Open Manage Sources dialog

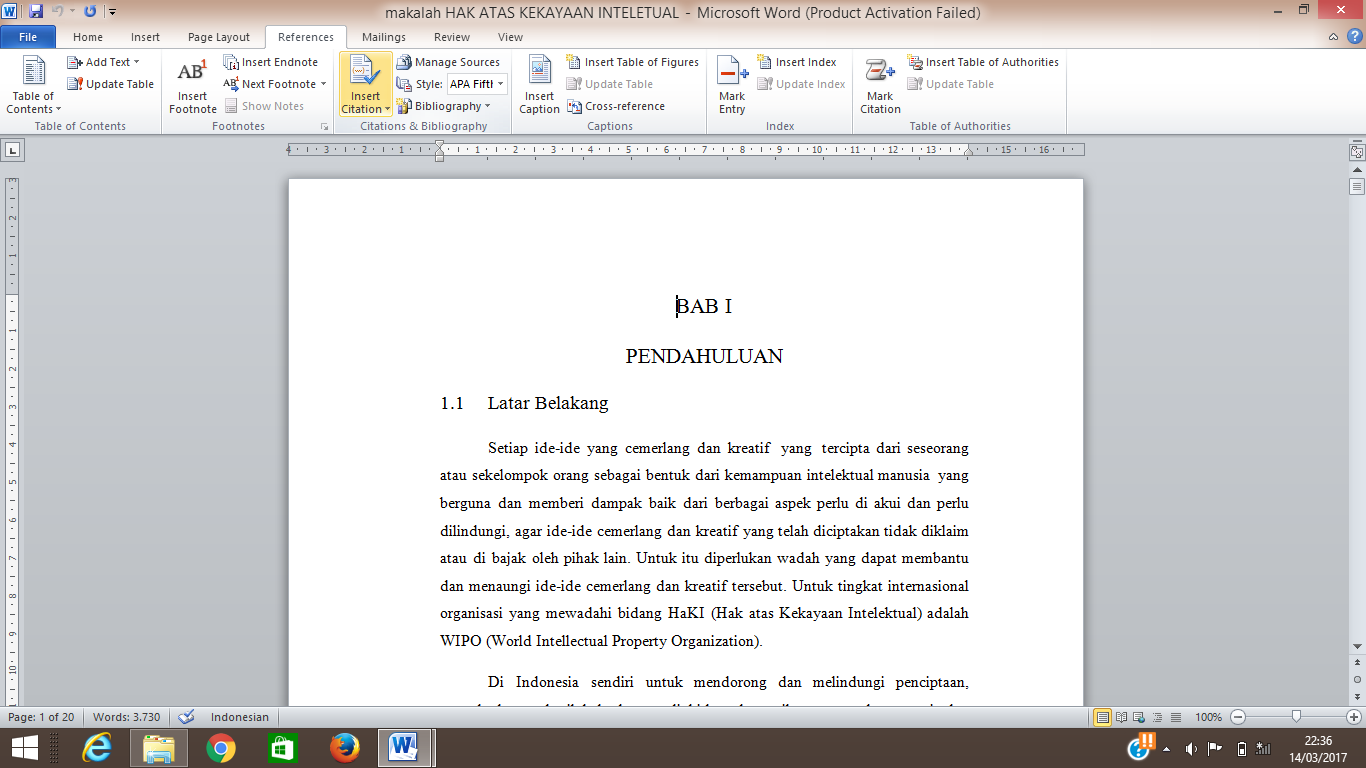449,62
